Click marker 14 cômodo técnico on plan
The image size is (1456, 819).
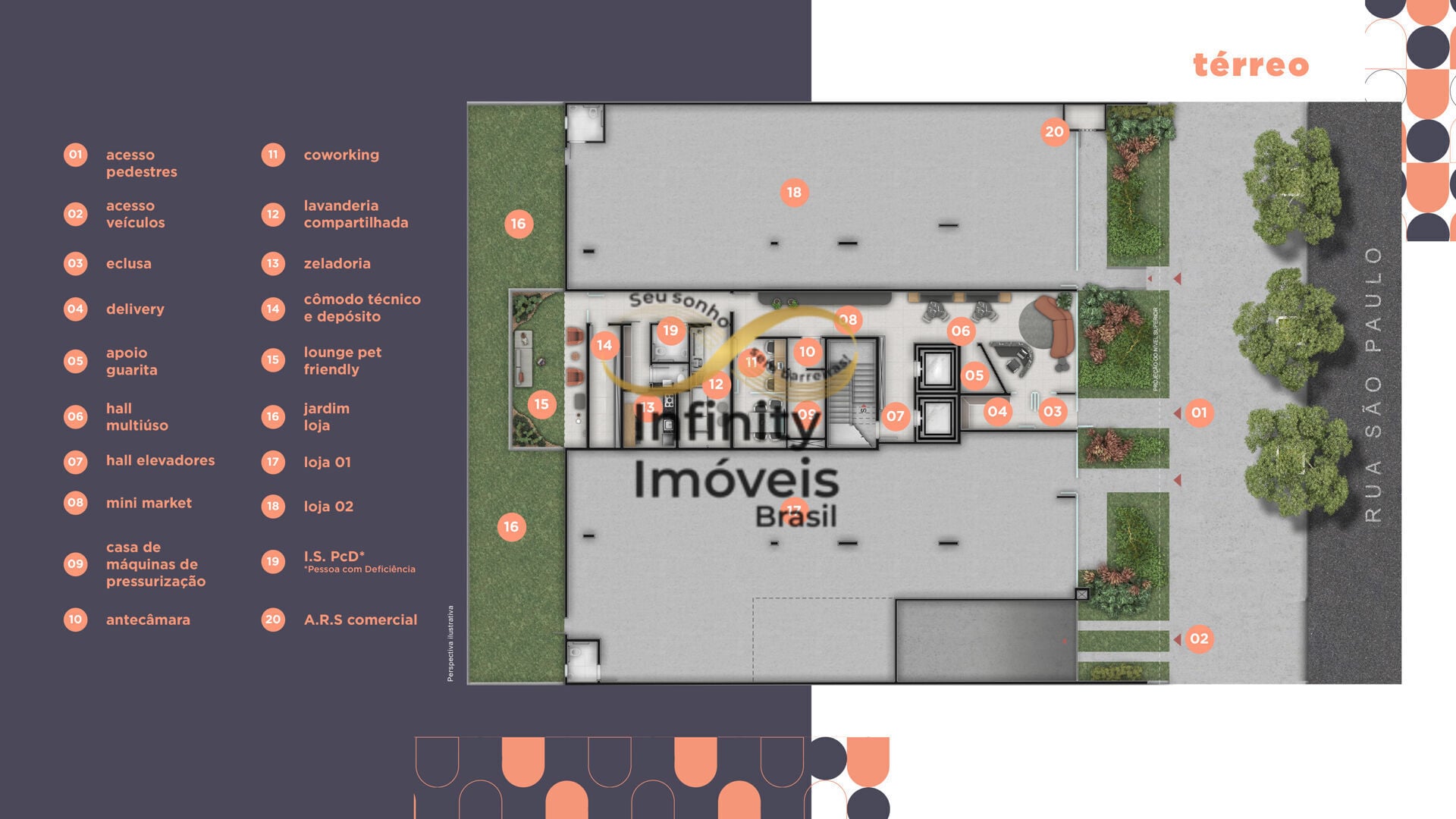[x=604, y=345]
